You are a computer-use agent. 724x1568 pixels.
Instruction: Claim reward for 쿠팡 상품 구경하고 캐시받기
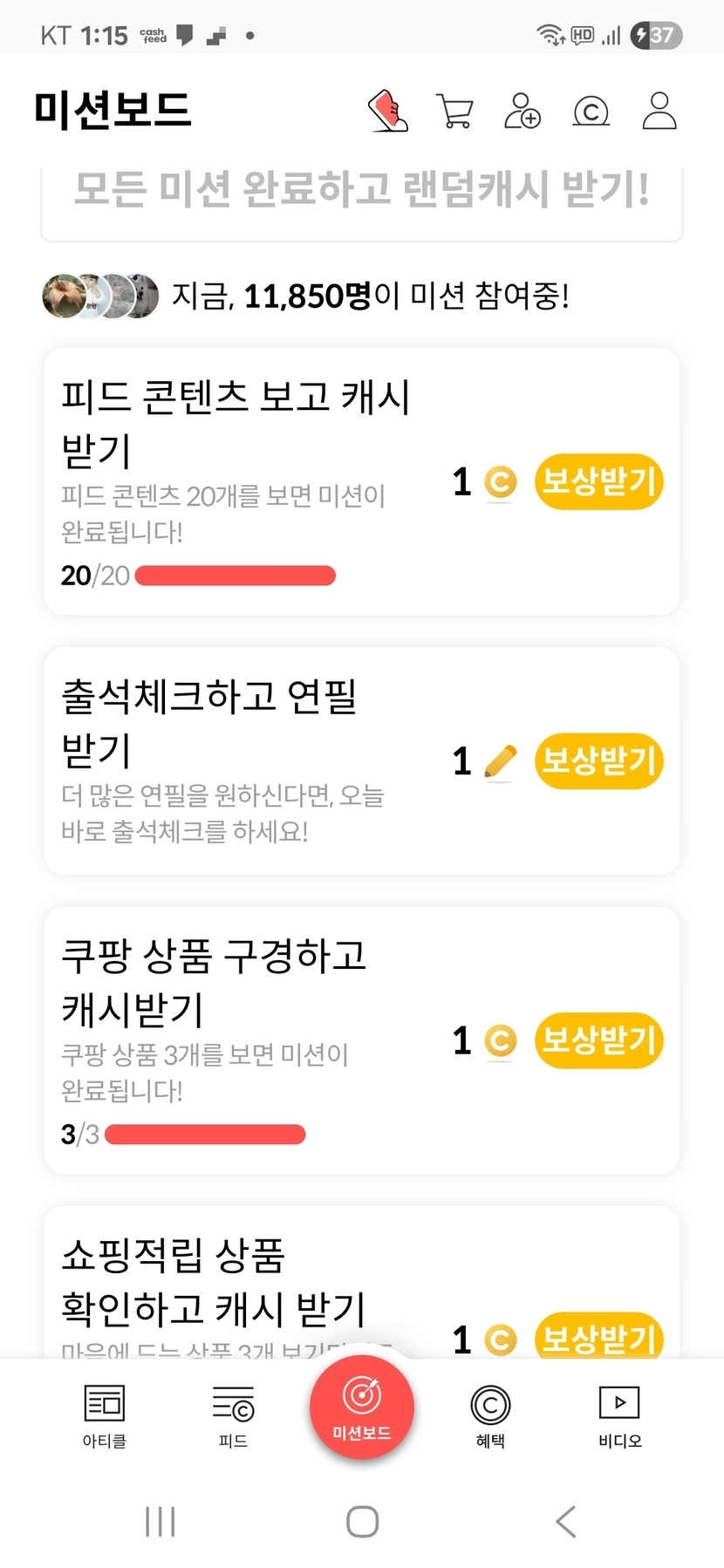coord(598,1040)
